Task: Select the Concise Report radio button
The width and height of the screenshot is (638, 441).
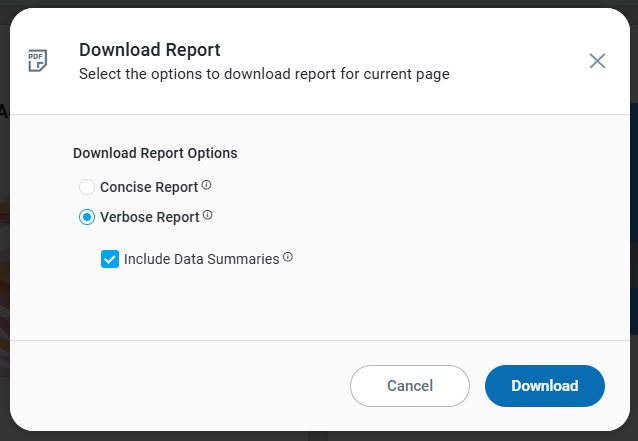Action: 87,187
